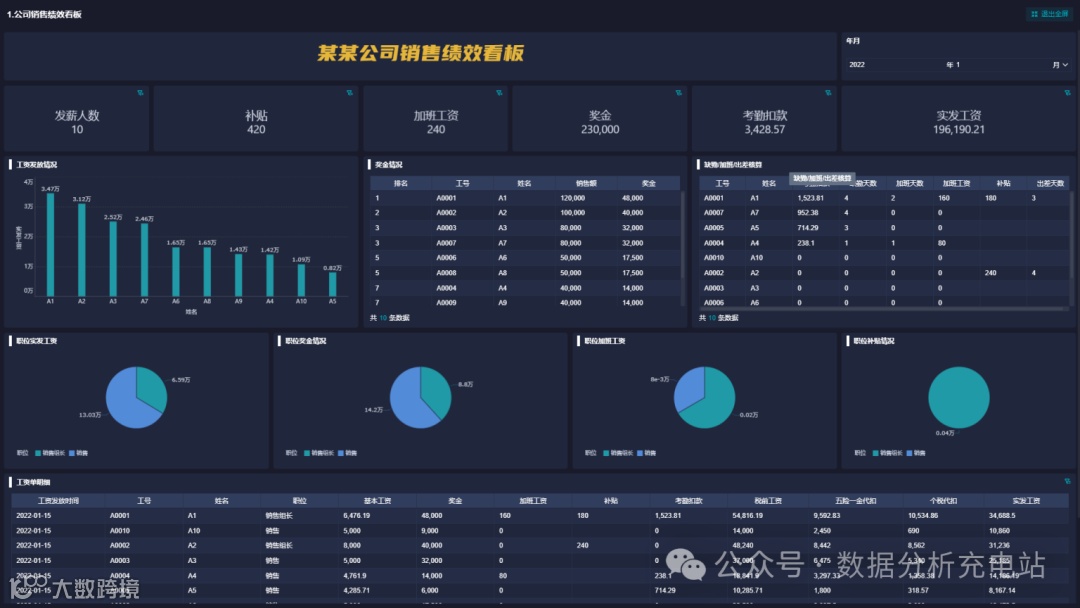Click the corner icon on 实发工资 card
Image resolution: width=1080 pixels, height=608 pixels.
(x=1067, y=93)
